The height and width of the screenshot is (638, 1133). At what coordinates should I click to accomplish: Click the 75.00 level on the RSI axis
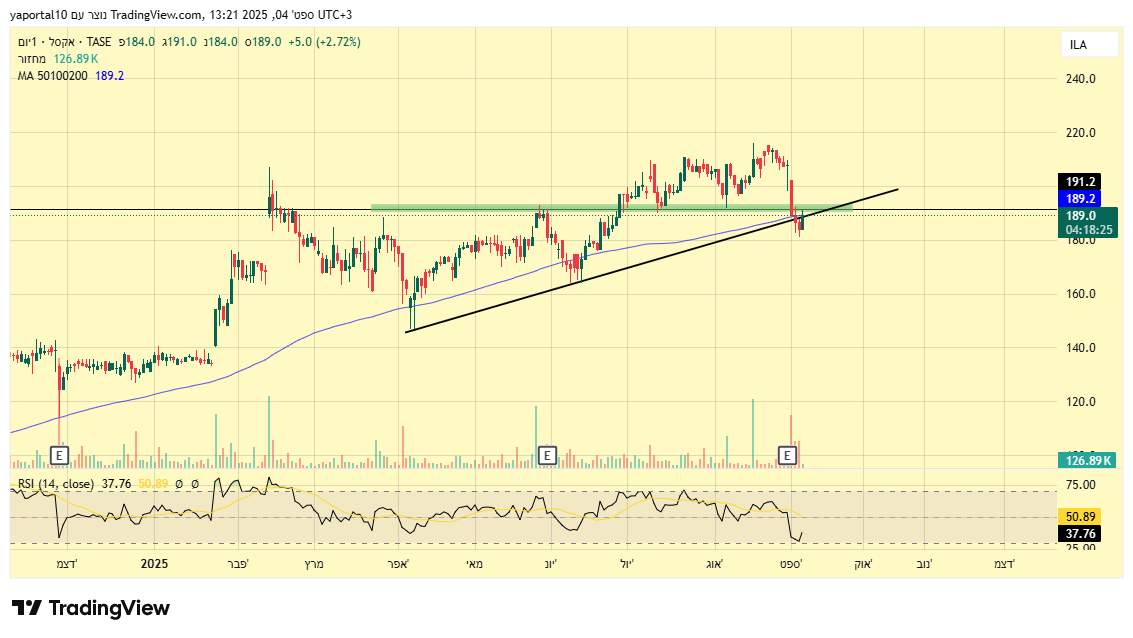1081,485
